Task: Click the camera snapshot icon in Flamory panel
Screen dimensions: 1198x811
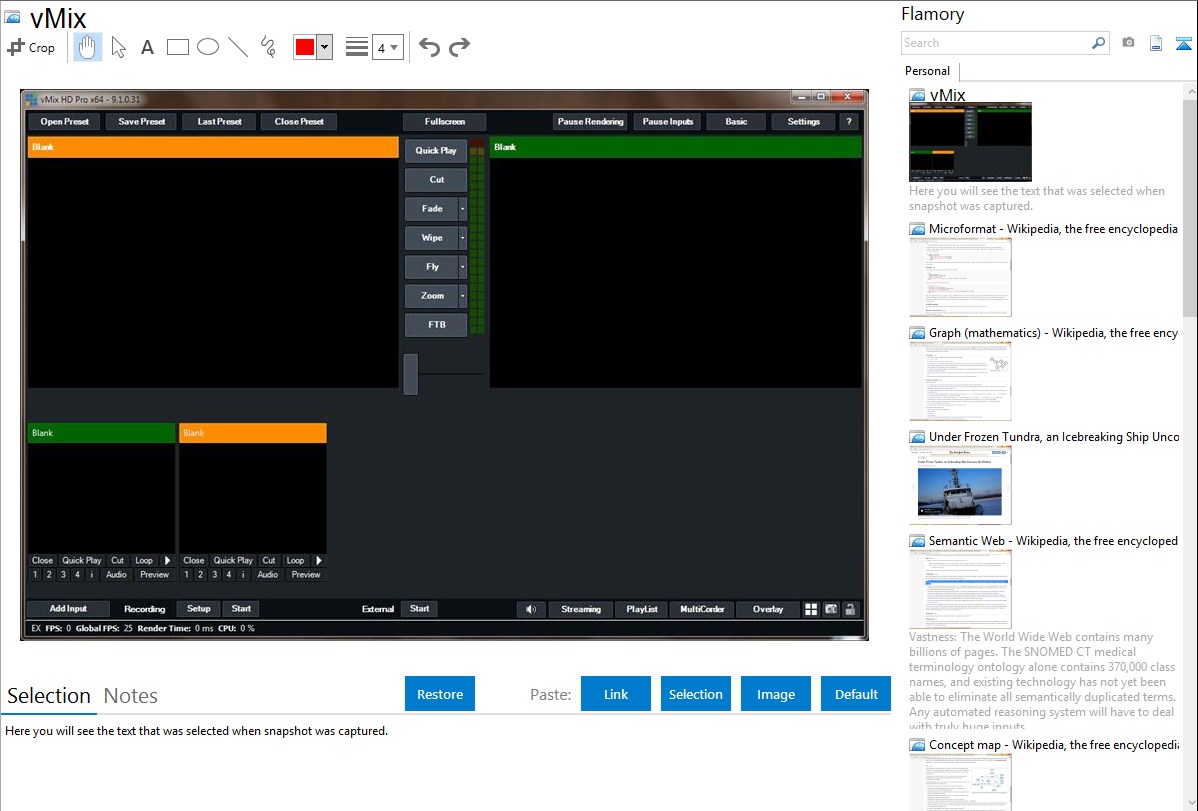Action: point(1128,43)
